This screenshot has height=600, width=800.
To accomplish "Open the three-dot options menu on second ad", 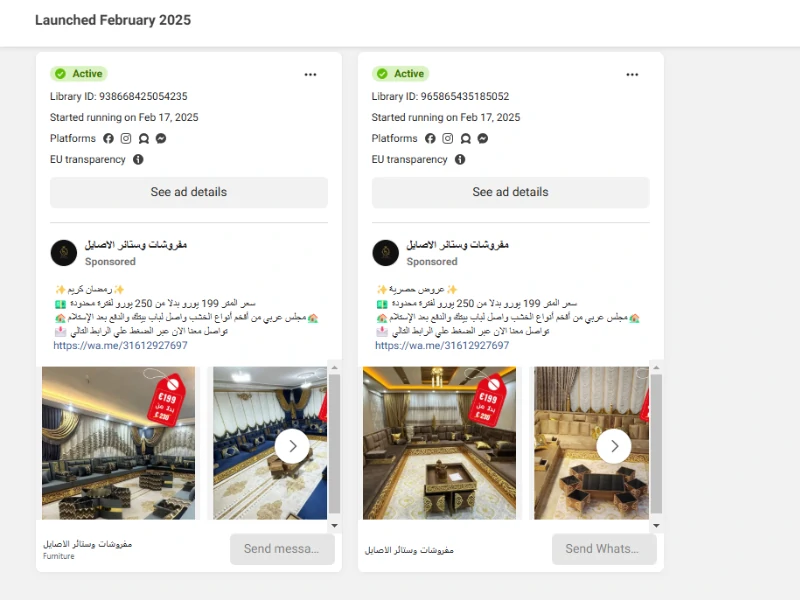I will 632,74.
